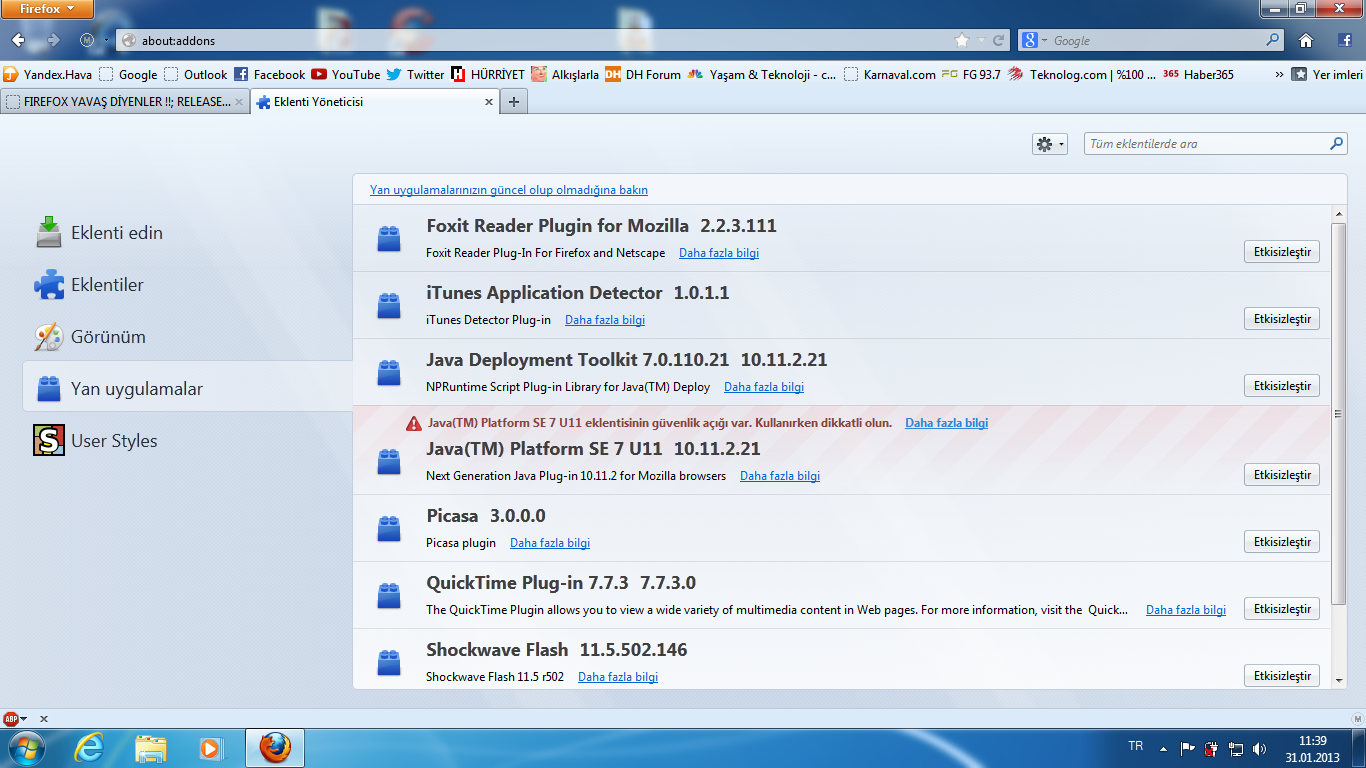Open the Outlook bookmark
Viewport: 1366px width, 768px height.
[x=195, y=74]
